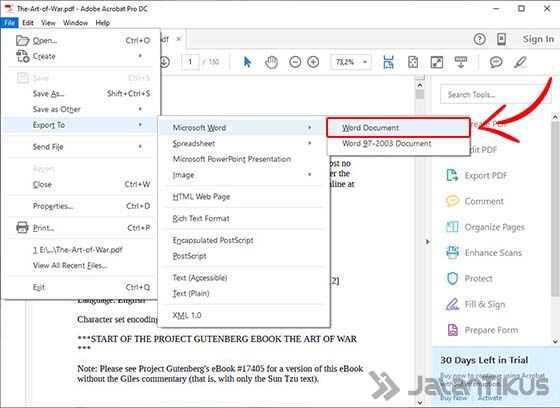Zoom in with plus icon
This screenshot has height=408, width=560.
pos(313,62)
